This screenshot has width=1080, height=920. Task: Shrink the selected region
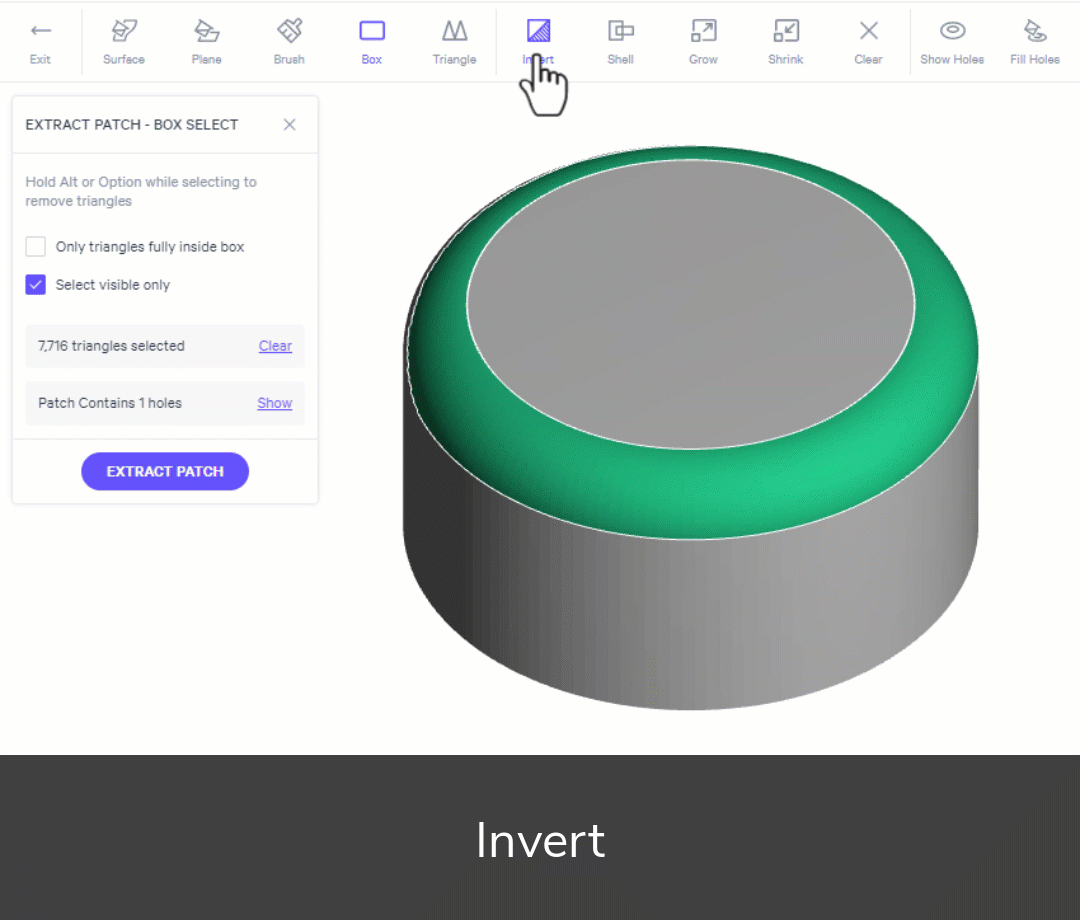[786, 42]
